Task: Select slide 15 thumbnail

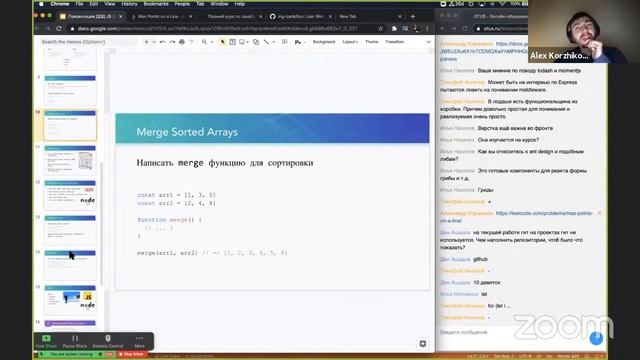Action: tap(70, 300)
